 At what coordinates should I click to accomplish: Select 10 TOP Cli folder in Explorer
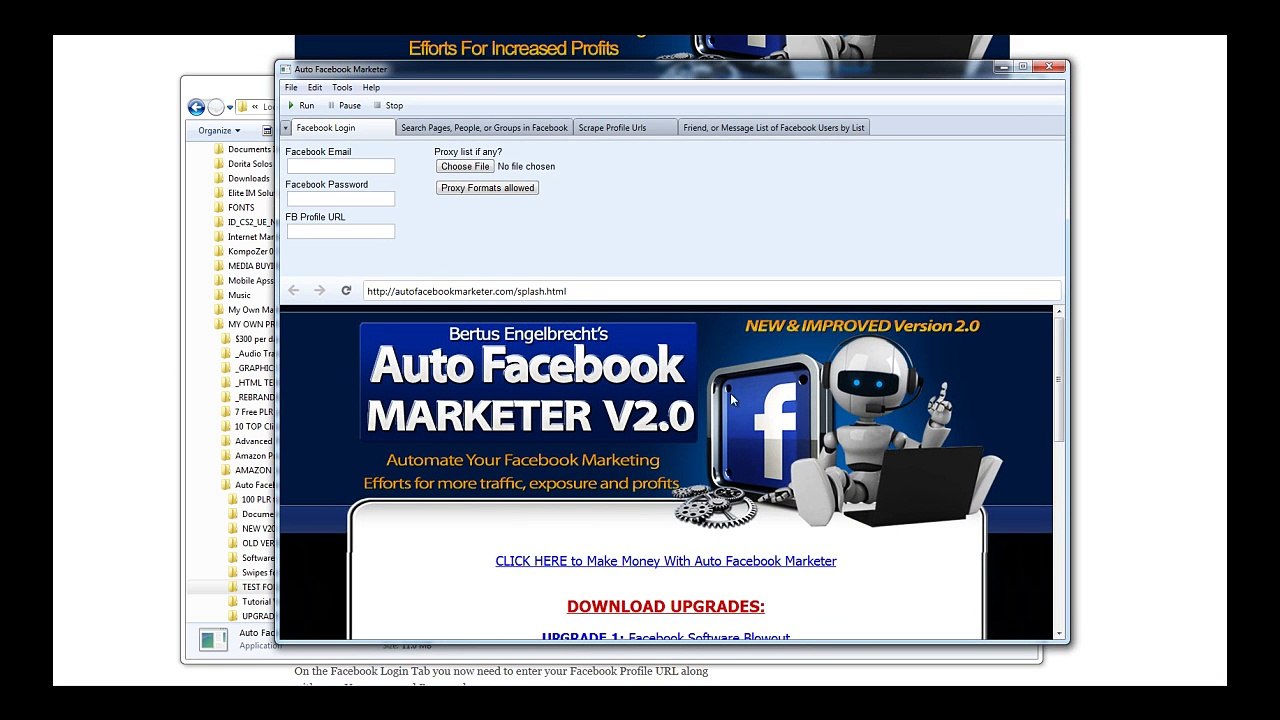click(248, 427)
